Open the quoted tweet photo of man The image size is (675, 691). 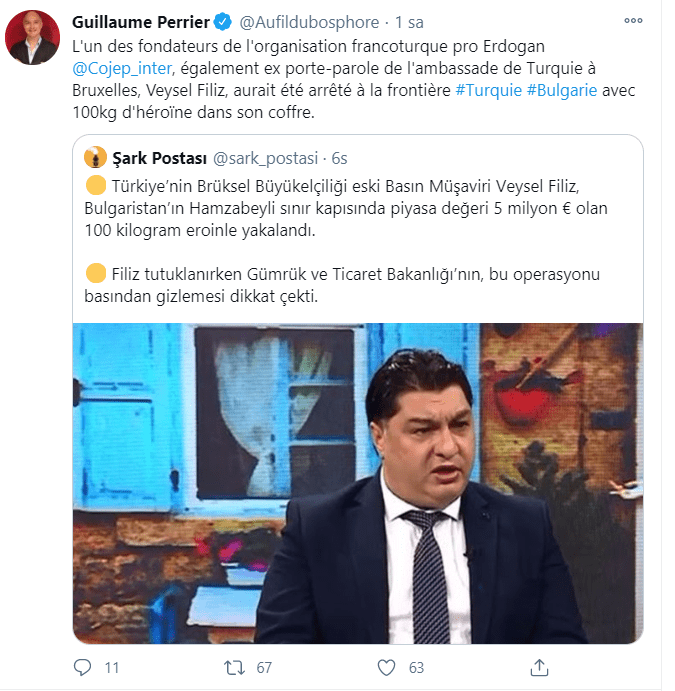[x=358, y=483]
